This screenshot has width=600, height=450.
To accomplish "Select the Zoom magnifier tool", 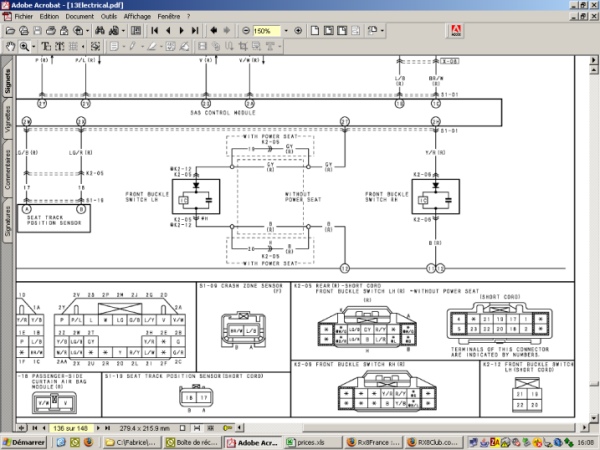I will [x=24, y=47].
